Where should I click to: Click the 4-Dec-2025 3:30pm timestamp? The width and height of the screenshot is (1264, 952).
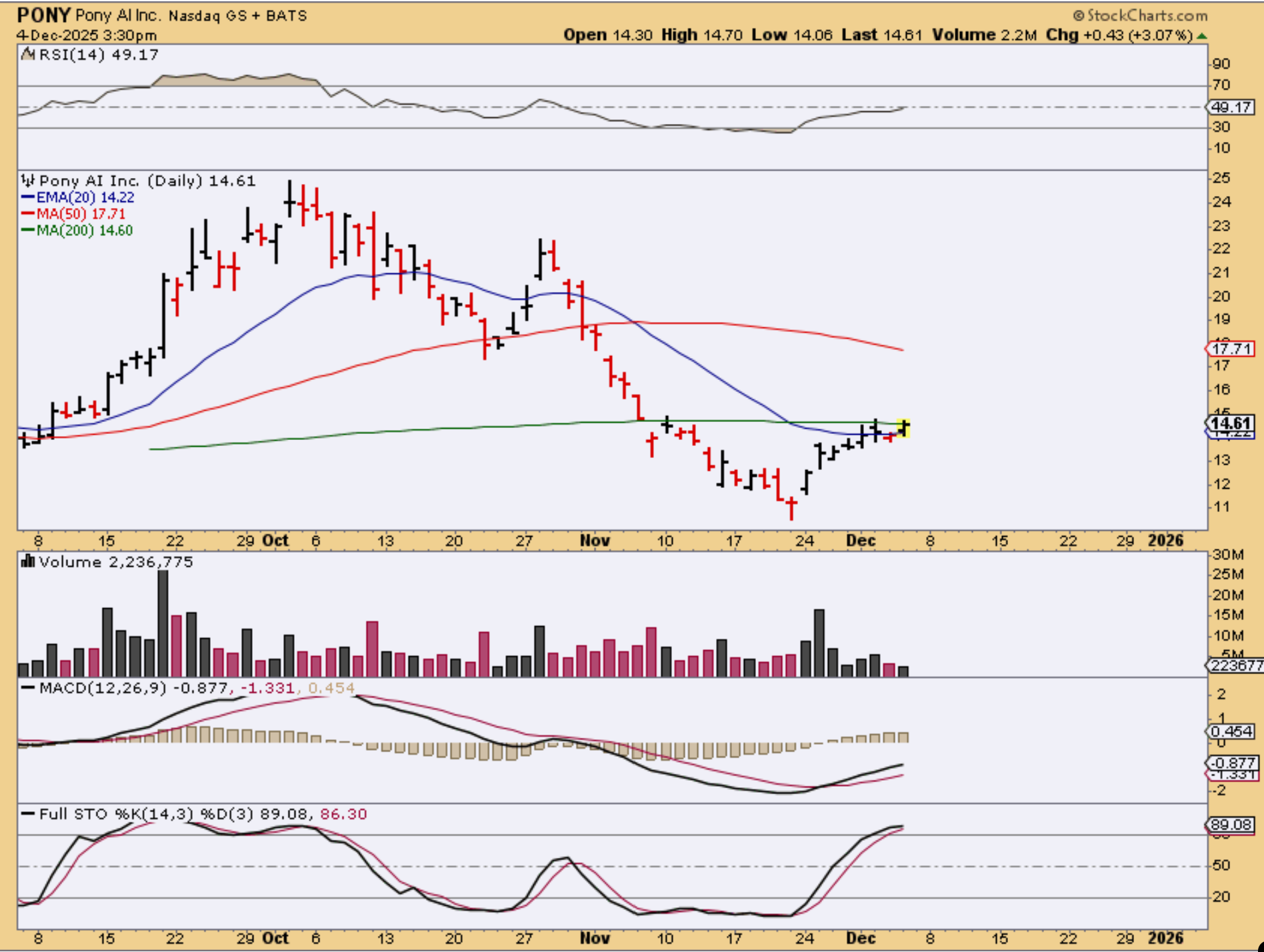(87, 35)
